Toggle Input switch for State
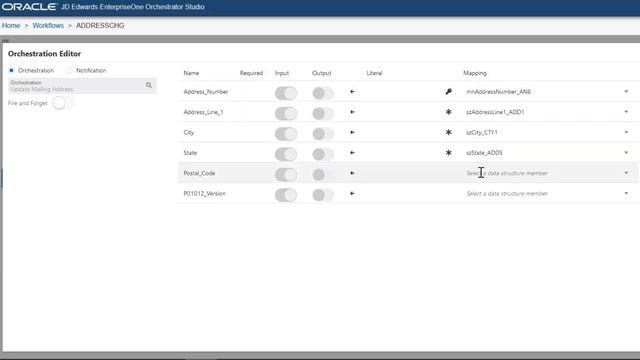The height and width of the screenshot is (360, 640). click(x=286, y=154)
